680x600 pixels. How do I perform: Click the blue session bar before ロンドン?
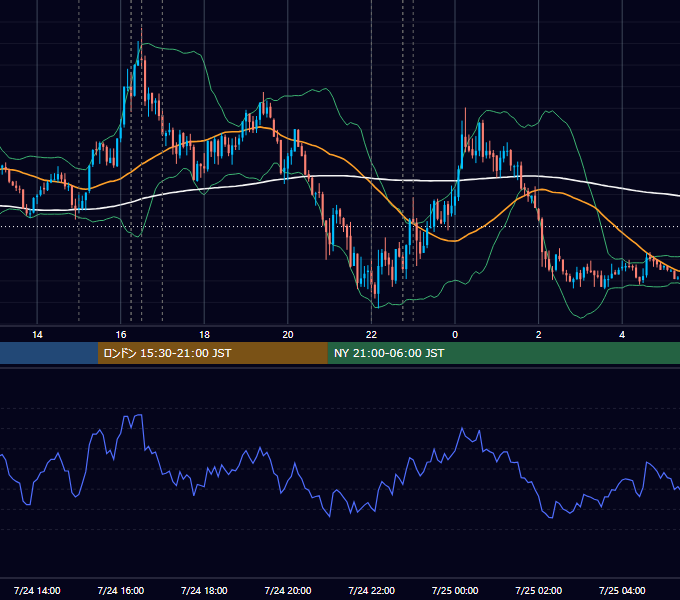49,353
